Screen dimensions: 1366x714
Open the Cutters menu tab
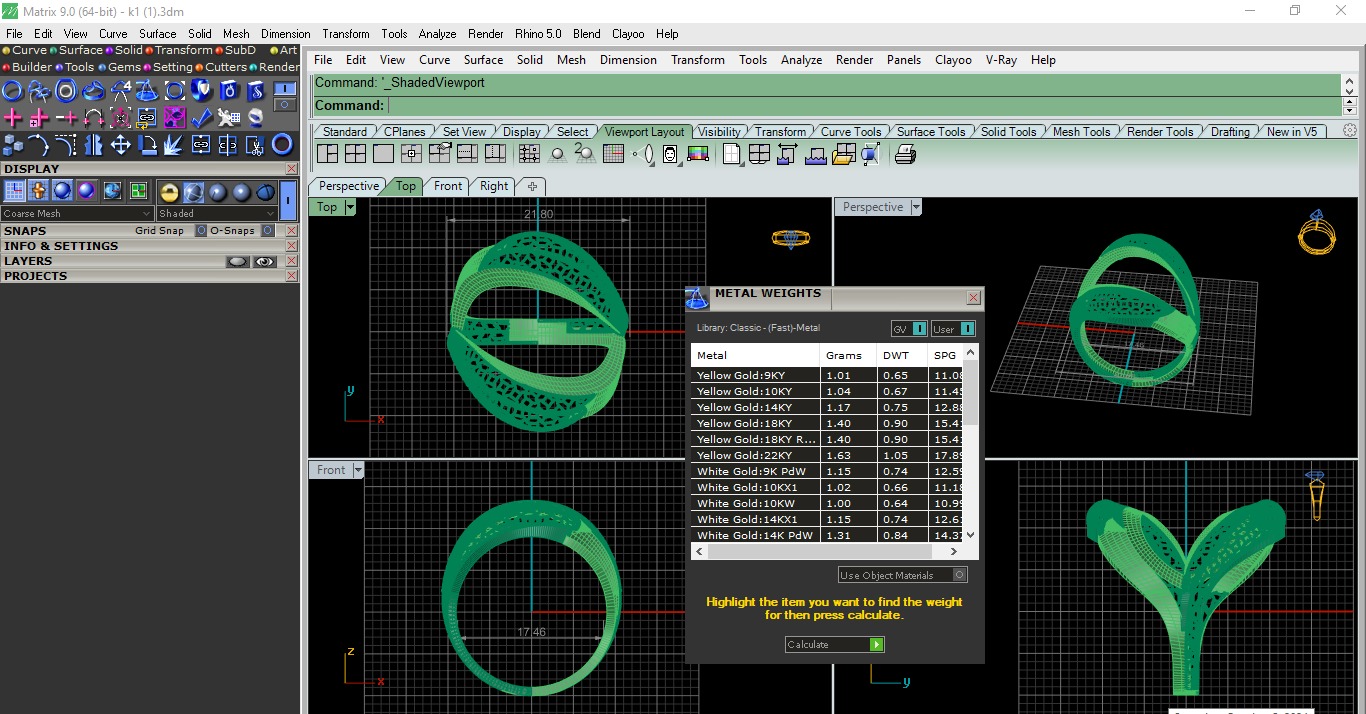[x=220, y=67]
